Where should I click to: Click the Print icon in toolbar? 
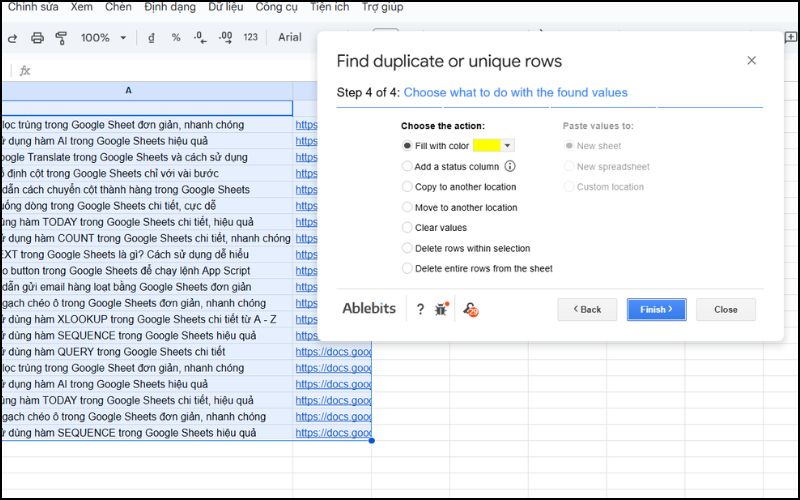[x=37, y=38]
